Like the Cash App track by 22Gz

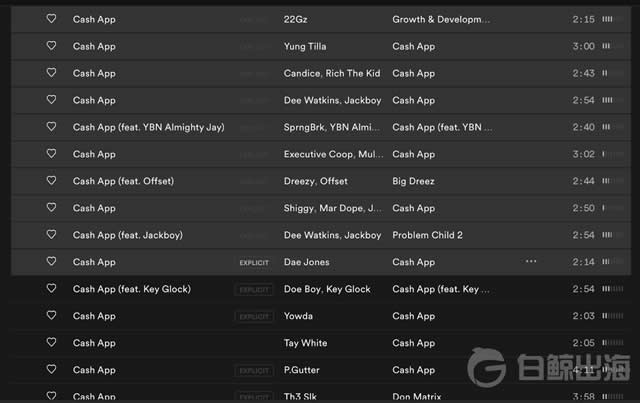51,19
